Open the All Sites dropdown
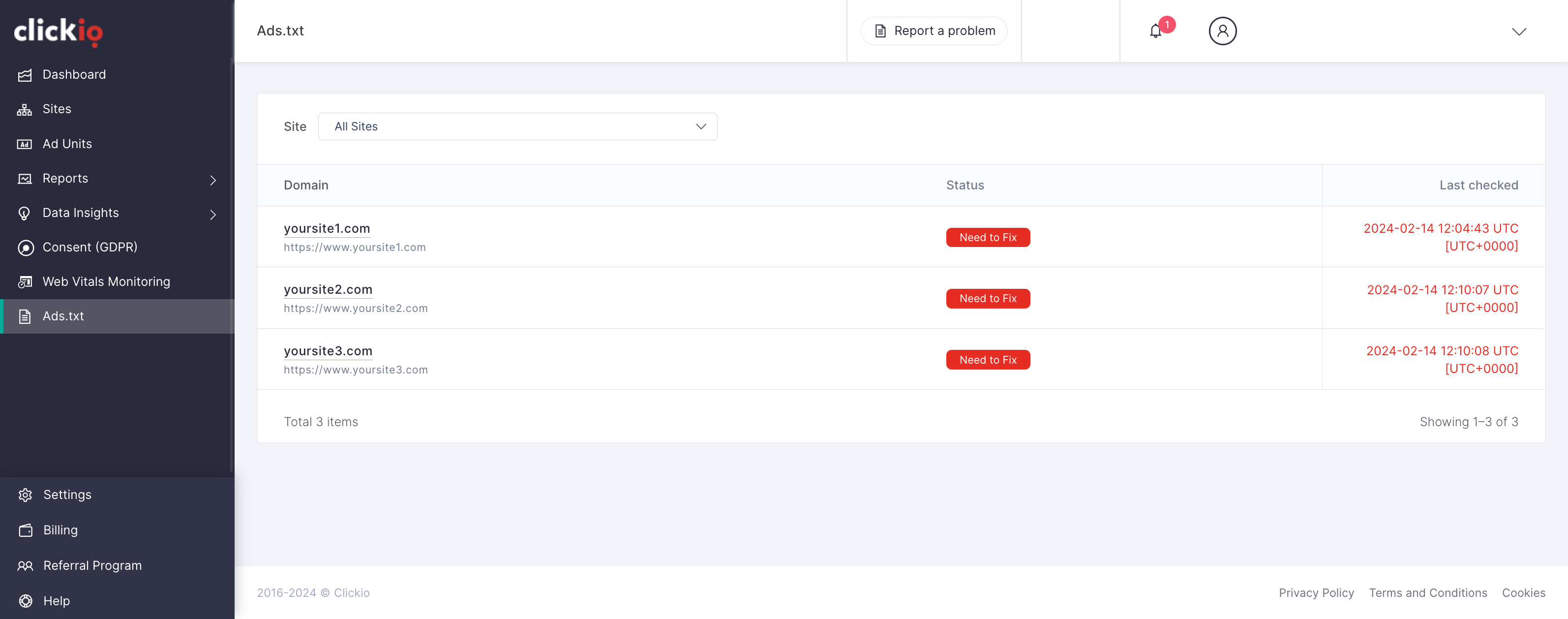Viewport: 1568px width, 619px height. click(x=517, y=126)
